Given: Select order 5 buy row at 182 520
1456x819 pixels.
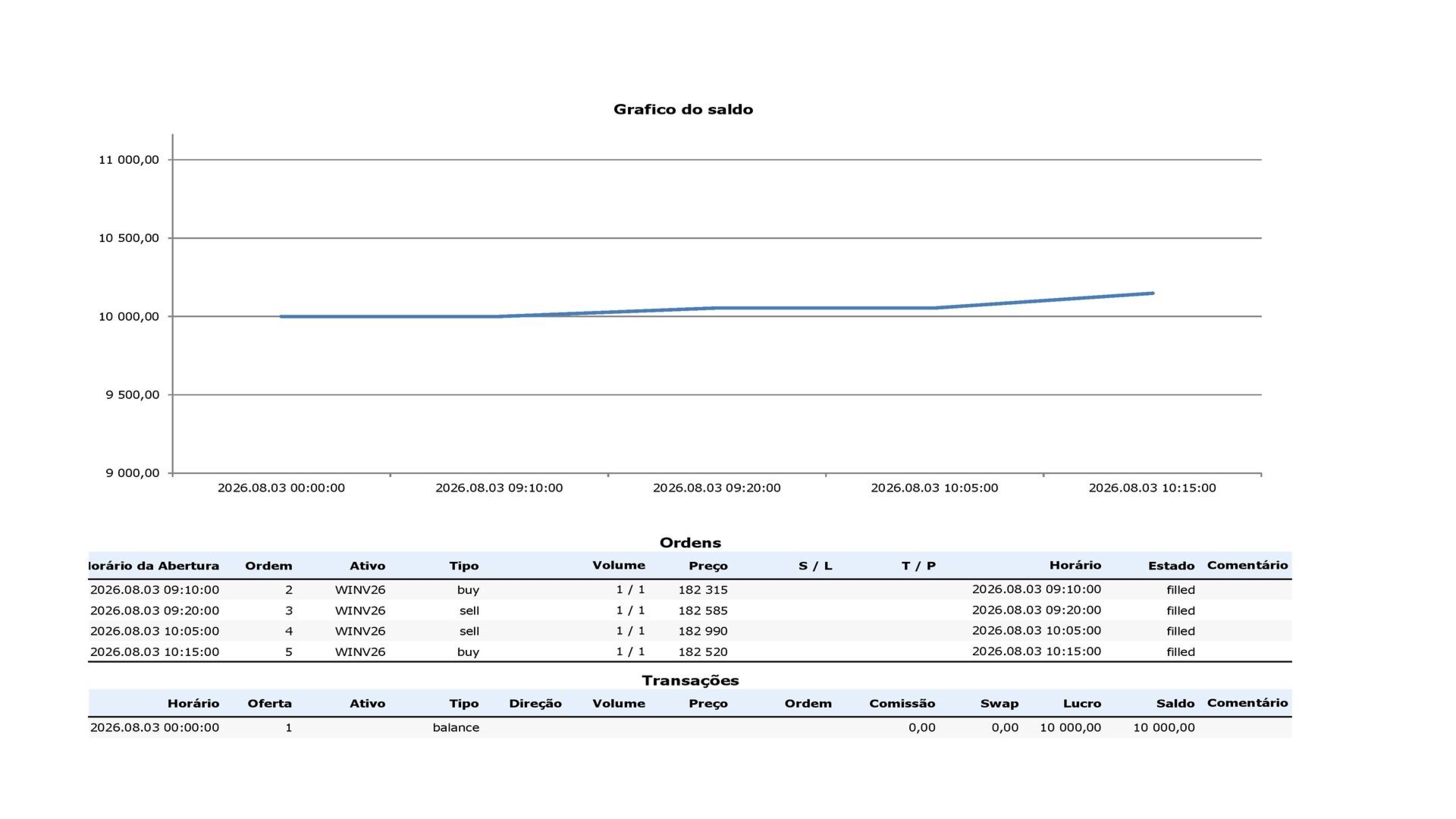Looking at the screenshot, I should tap(690, 651).
